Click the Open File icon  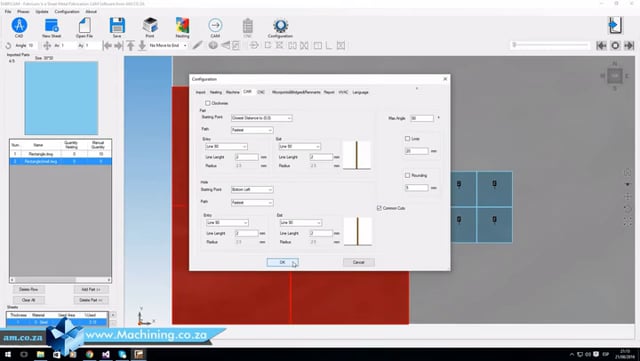(x=84, y=25)
